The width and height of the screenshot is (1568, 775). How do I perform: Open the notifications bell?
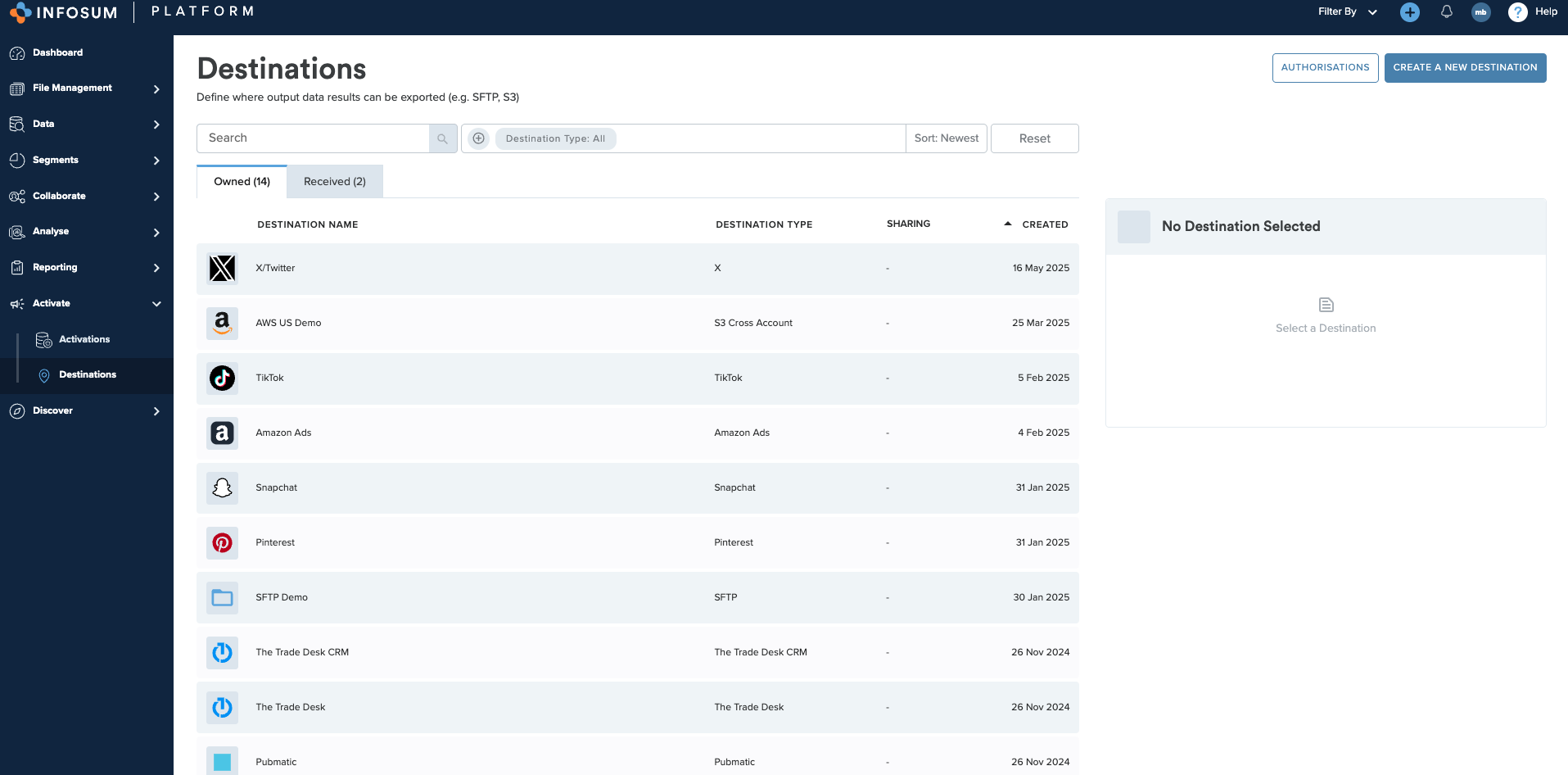coord(1447,11)
